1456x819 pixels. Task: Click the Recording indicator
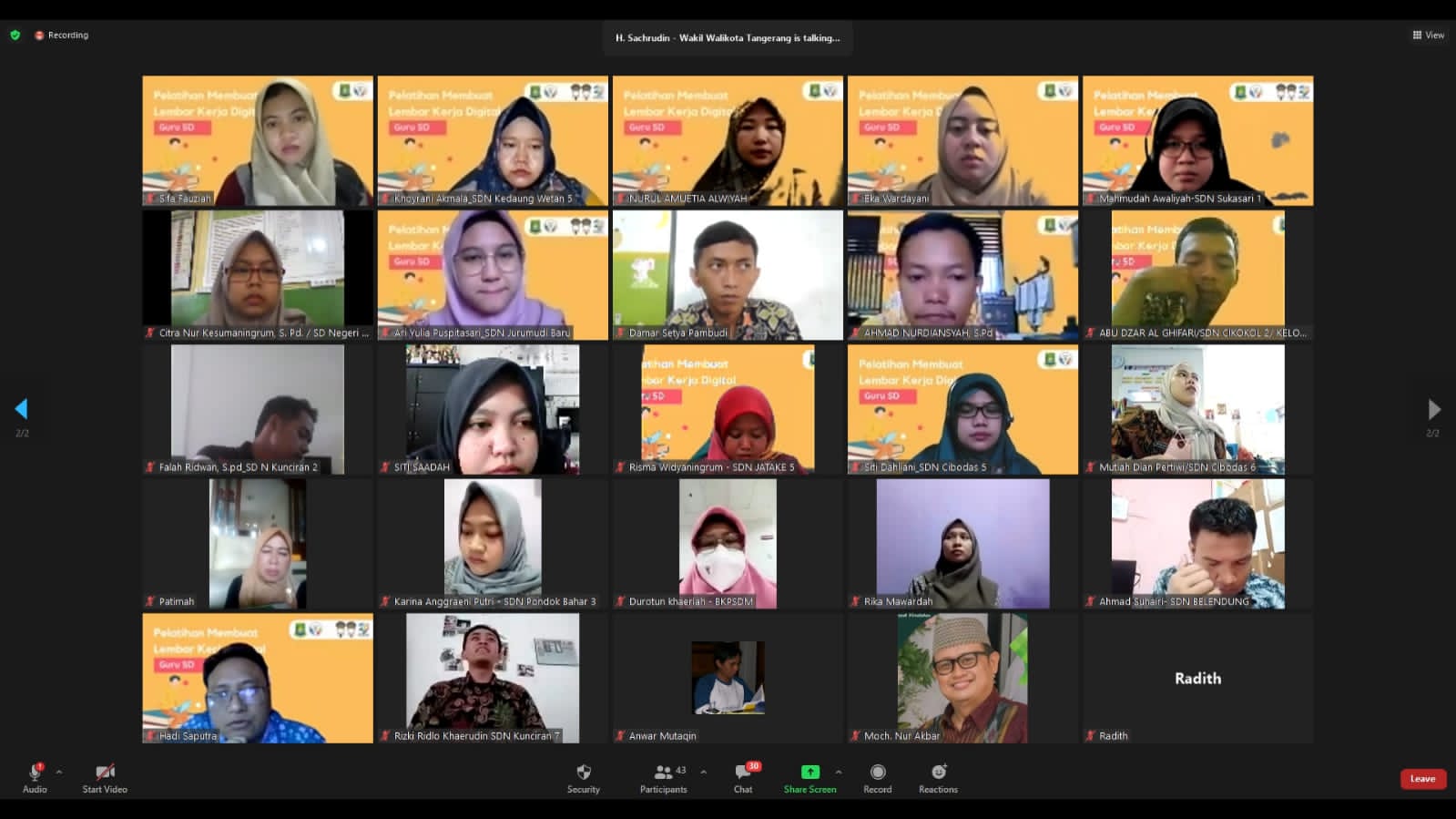point(62,36)
